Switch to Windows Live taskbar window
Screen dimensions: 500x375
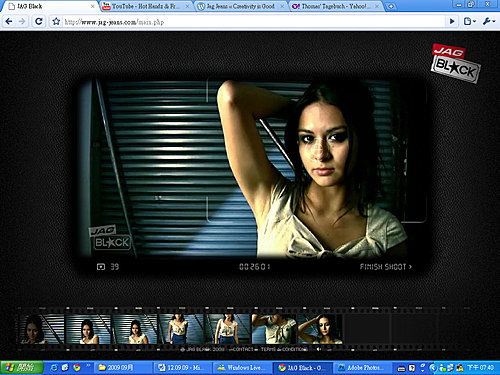tap(242, 368)
